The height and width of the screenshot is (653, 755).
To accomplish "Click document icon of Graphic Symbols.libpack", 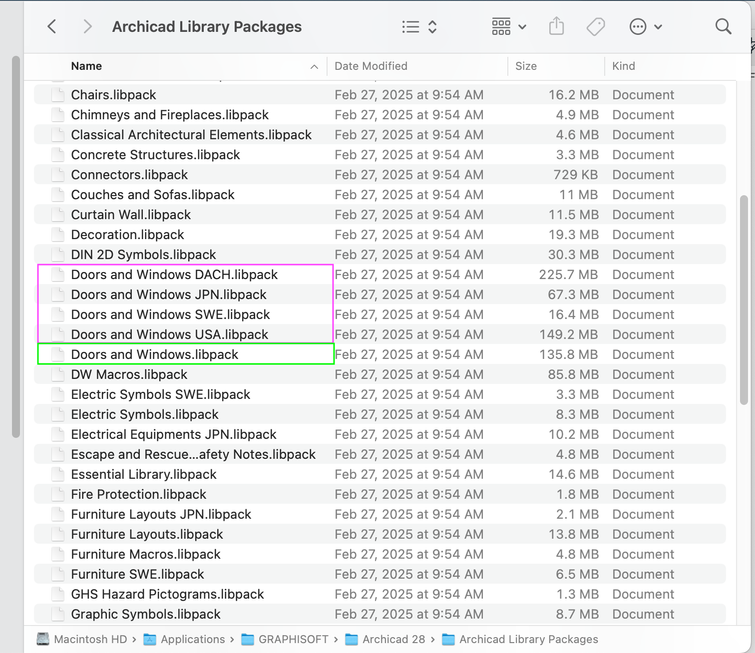I will coord(58,614).
